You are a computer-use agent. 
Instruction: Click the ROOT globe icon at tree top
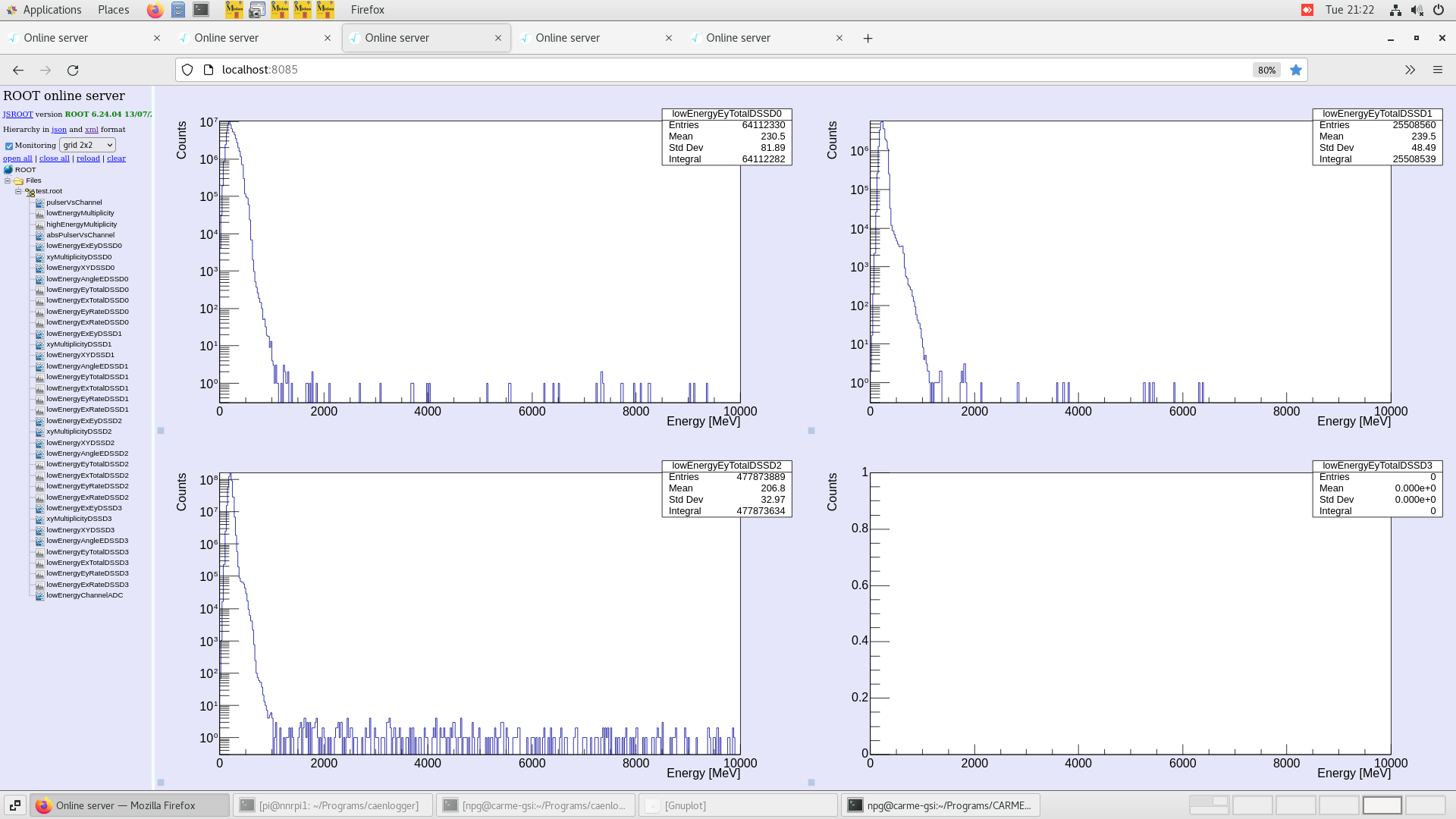[x=8, y=170]
